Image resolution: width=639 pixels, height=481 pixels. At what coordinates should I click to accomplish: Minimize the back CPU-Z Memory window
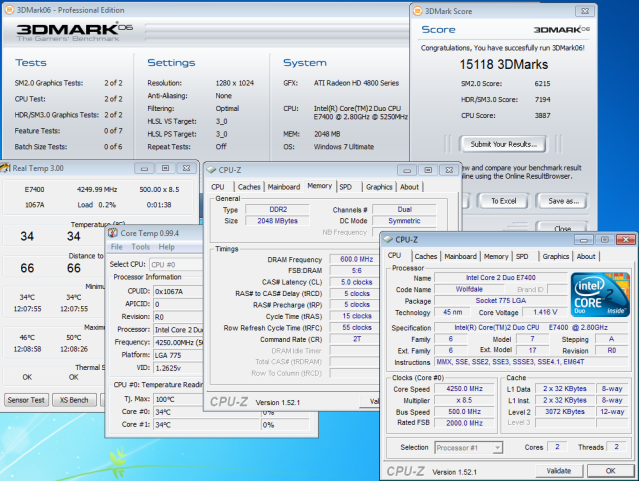407,170
